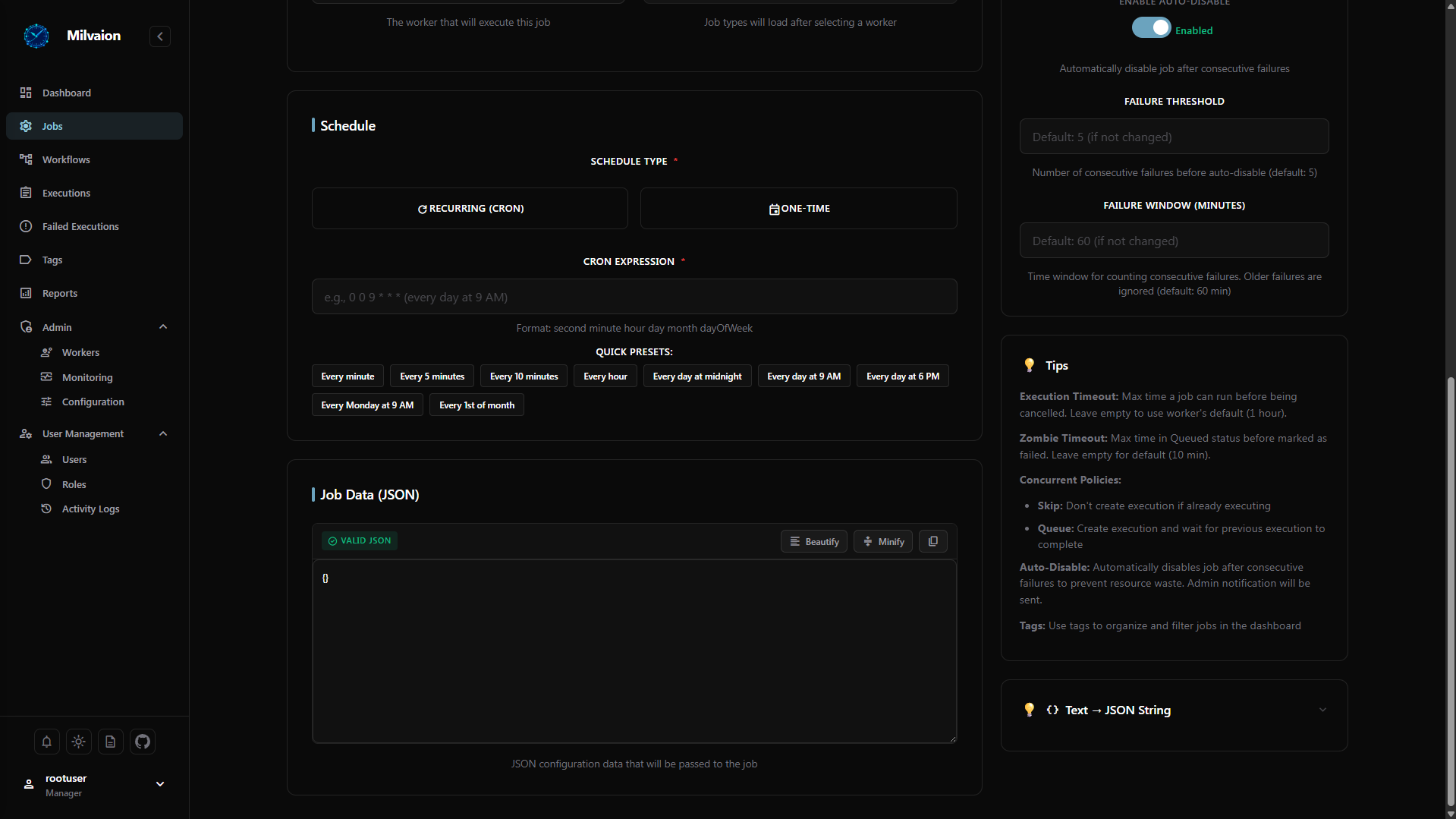This screenshot has width=1456, height=819.
Task: Open notifications bell icon
Action: click(x=46, y=742)
